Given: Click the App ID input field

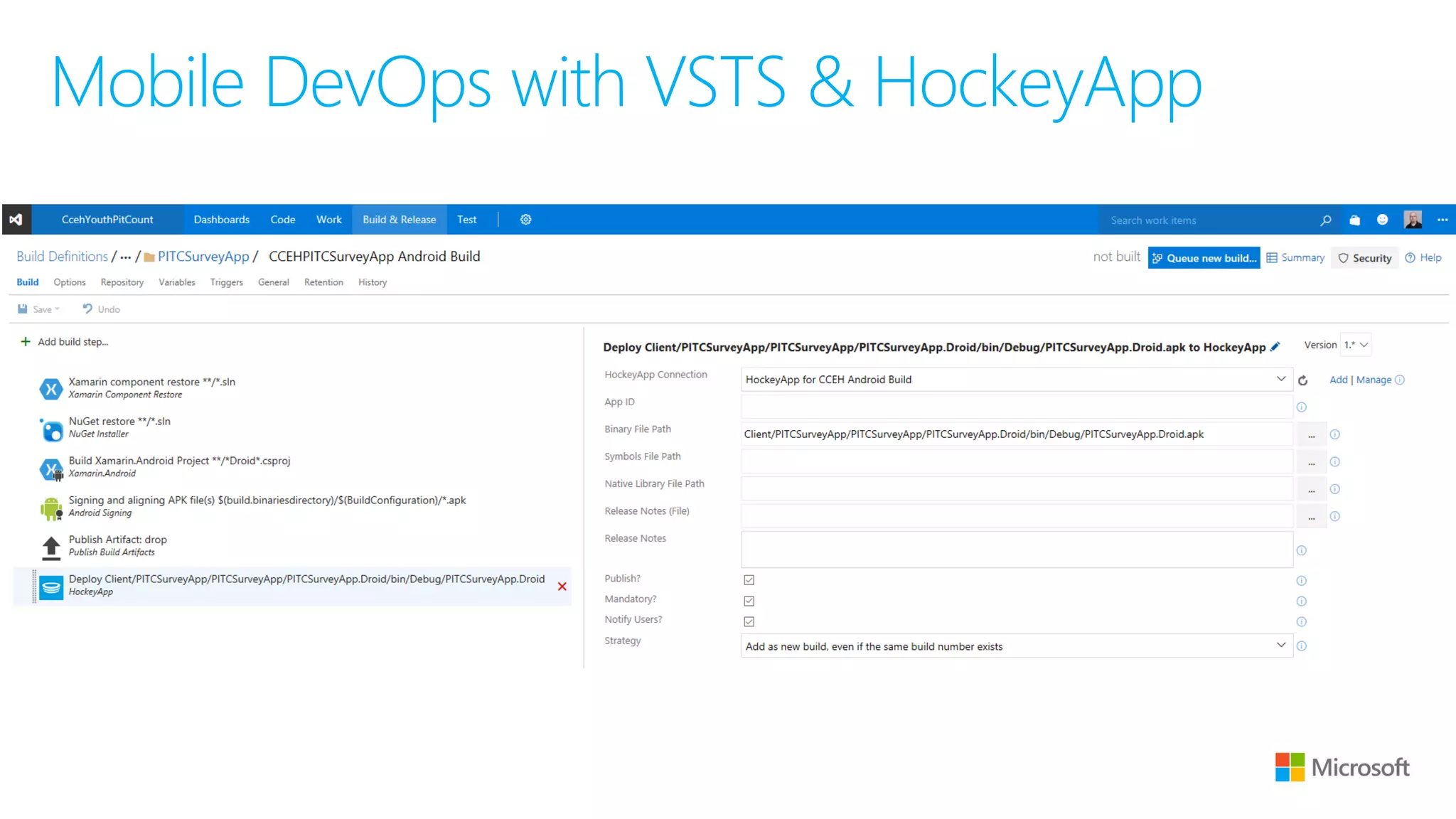Looking at the screenshot, I should 1017,407.
